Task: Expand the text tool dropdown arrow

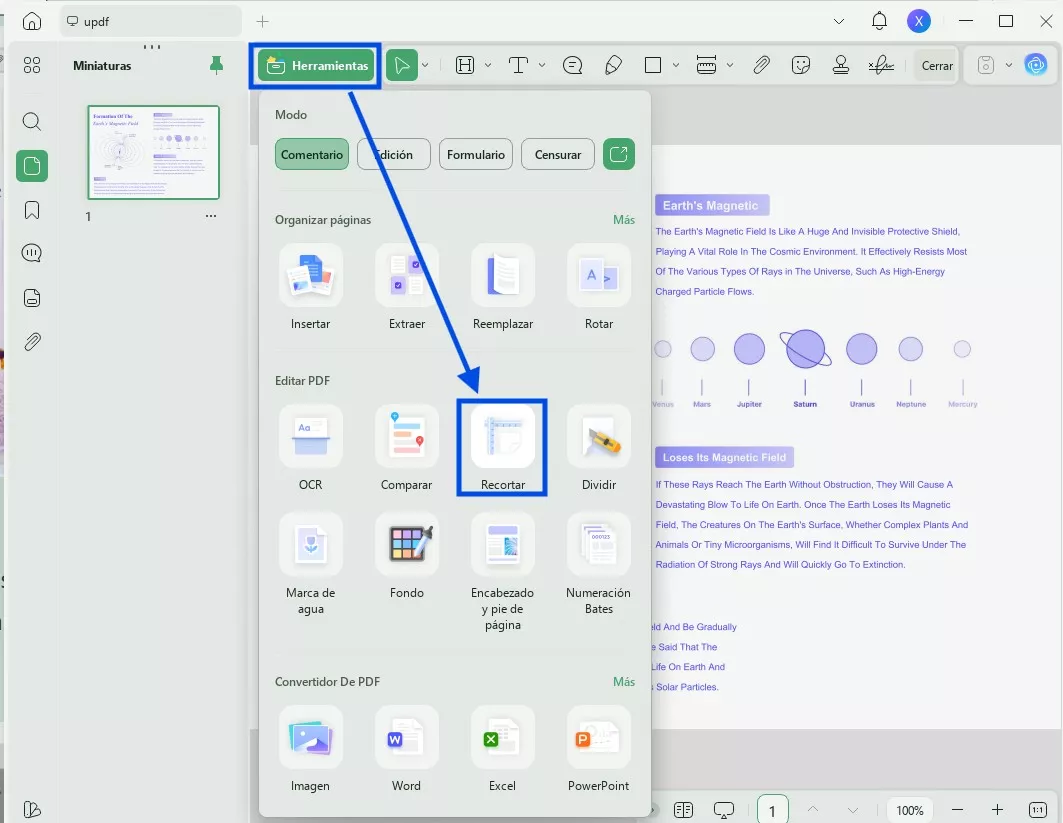Action: (x=542, y=65)
